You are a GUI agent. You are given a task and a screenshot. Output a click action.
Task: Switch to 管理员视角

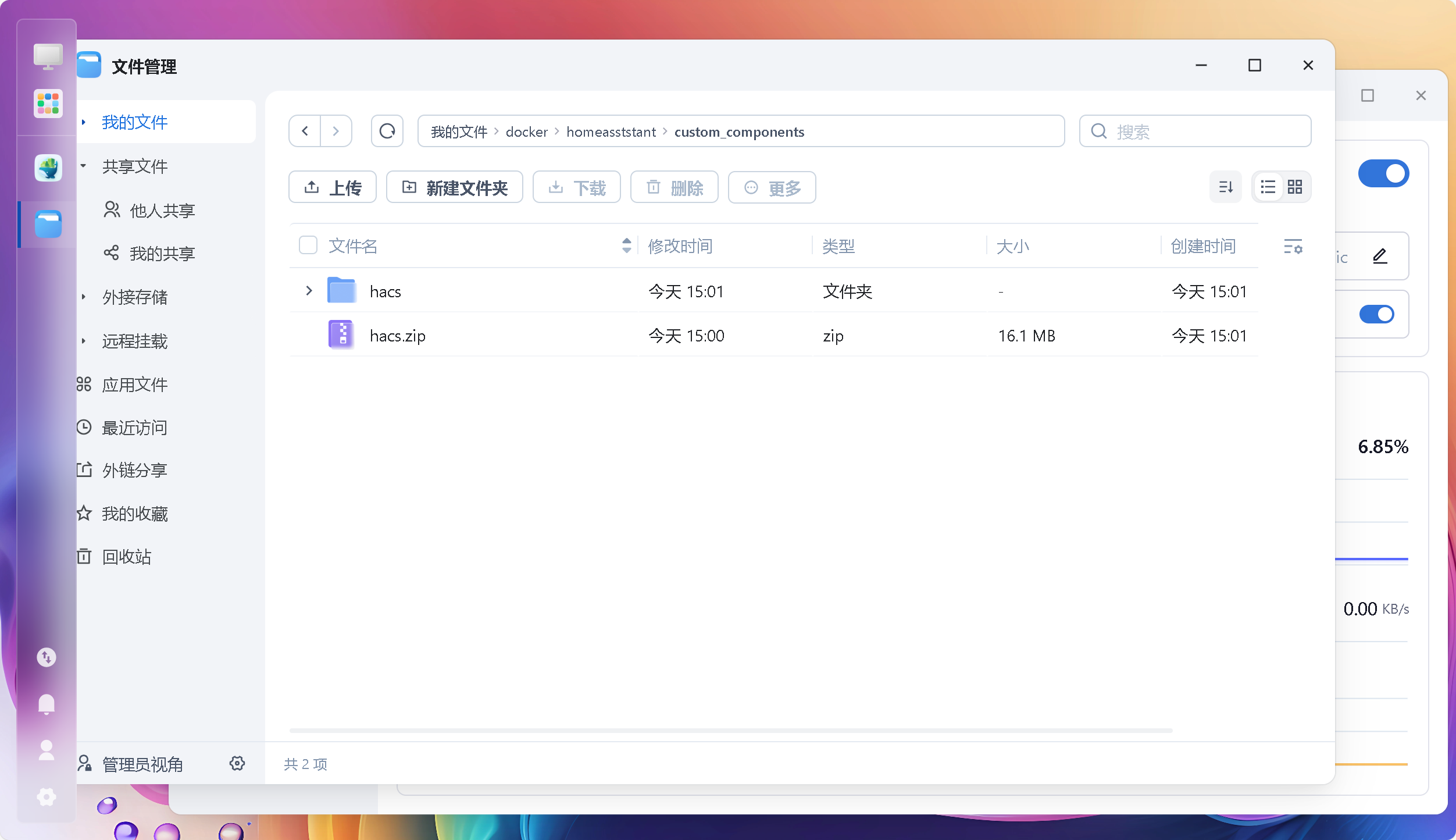(x=130, y=763)
